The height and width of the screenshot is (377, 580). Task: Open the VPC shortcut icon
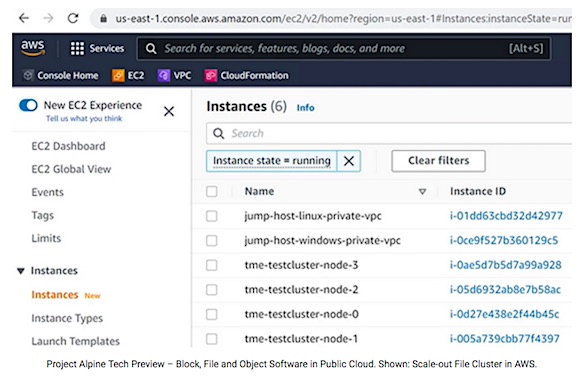coord(163,75)
